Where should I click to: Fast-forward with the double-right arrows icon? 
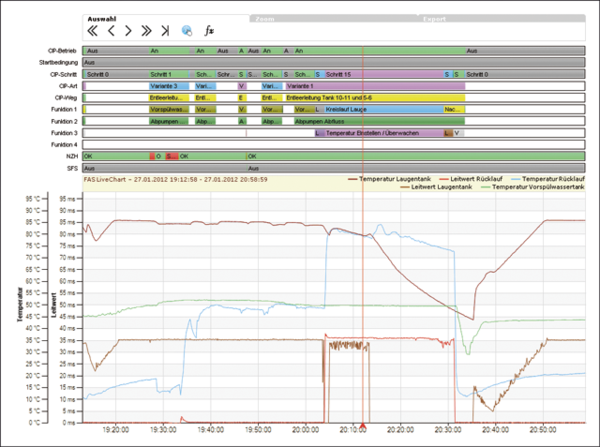tap(146, 31)
